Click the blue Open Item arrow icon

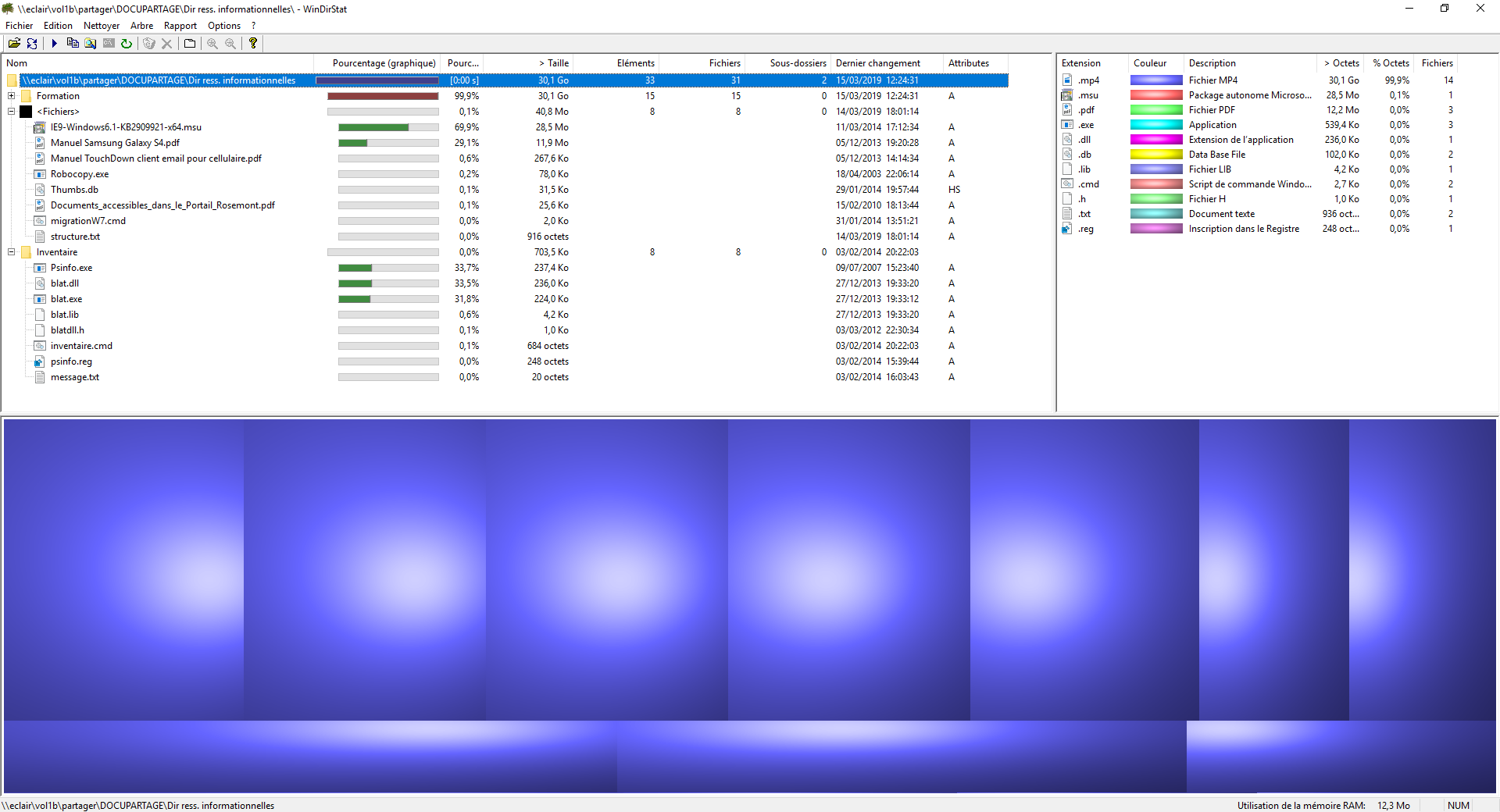pos(54,44)
